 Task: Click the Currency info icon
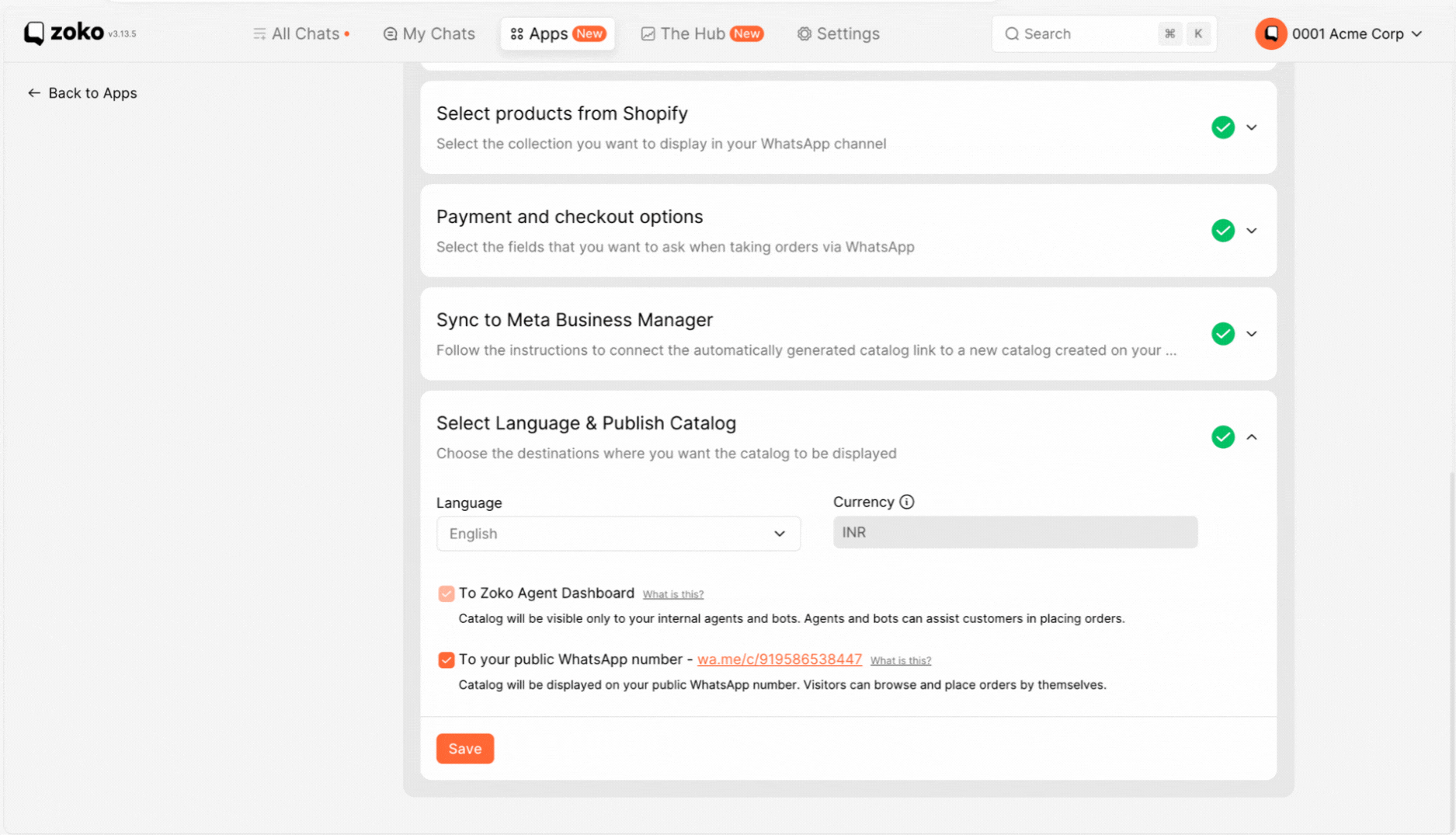click(906, 502)
